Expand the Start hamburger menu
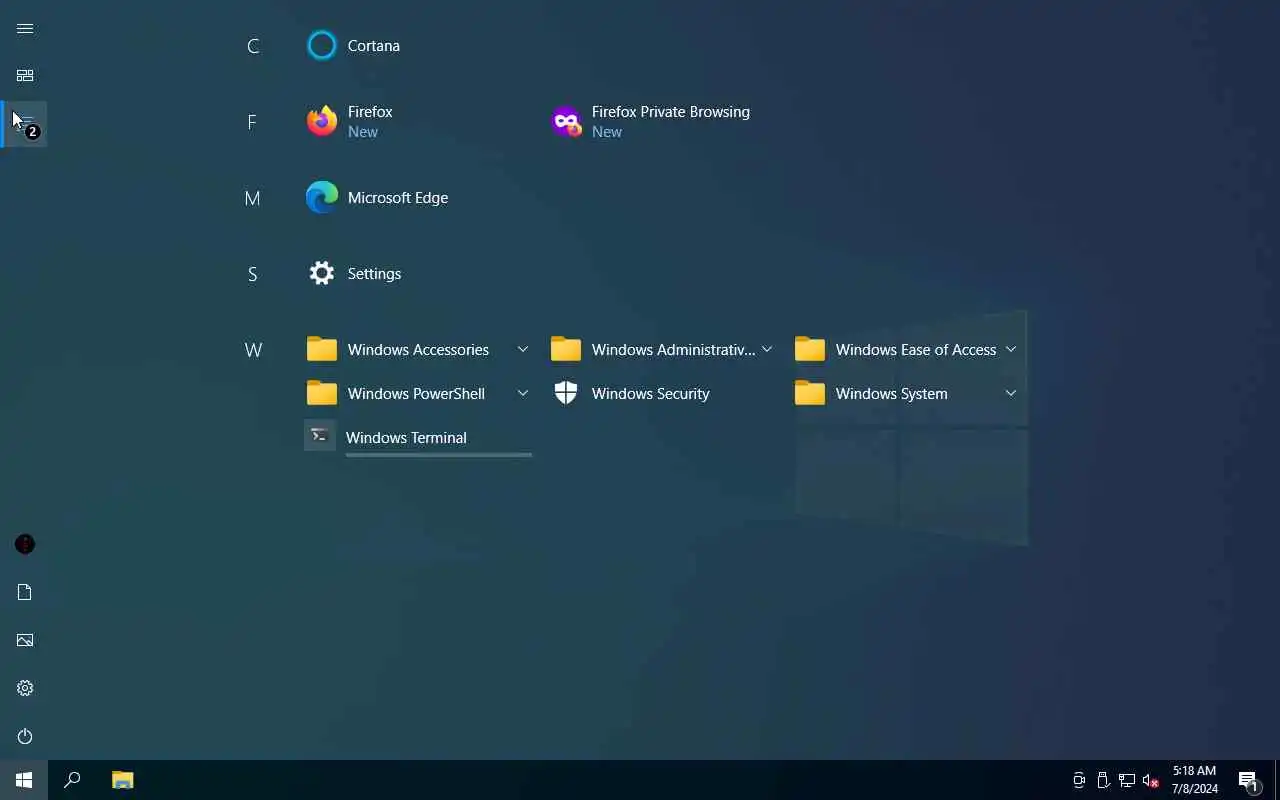The image size is (1280, 800). coord(25,28)
